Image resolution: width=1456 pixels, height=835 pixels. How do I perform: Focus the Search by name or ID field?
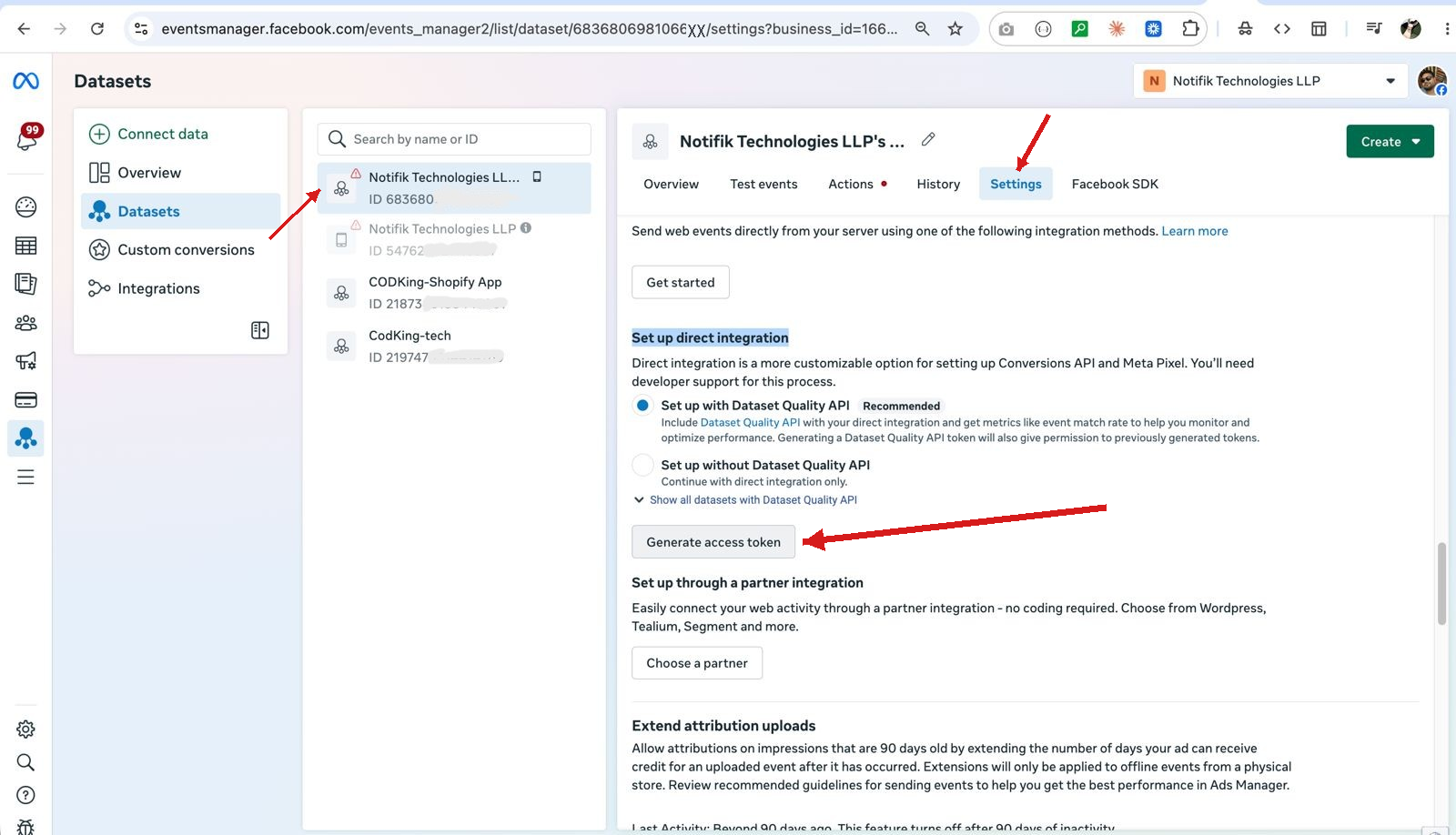click(x=454, y=139)
